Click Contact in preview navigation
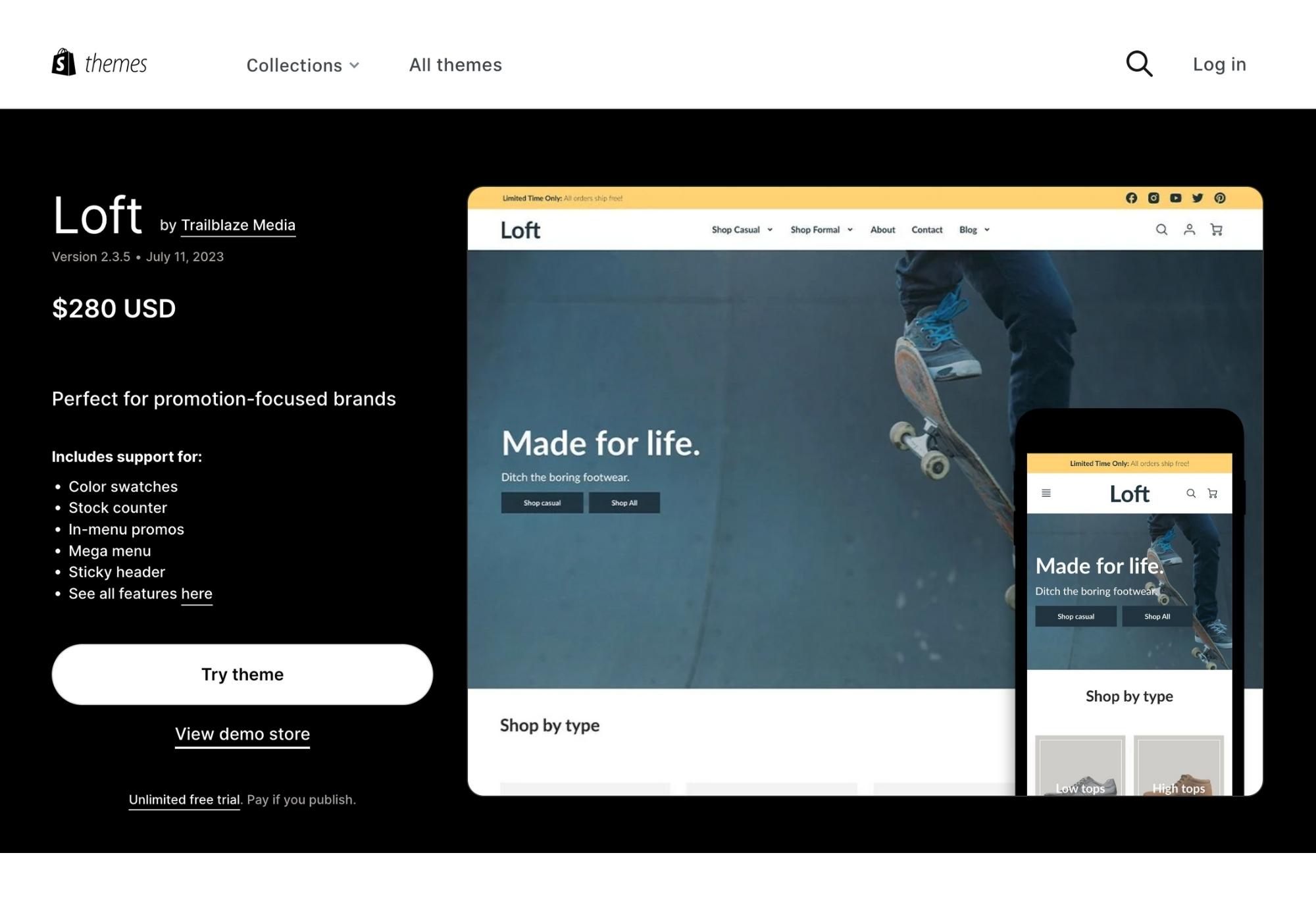Screen dimensions: 1316x905 pyautogui.click(x=926, y=230)
